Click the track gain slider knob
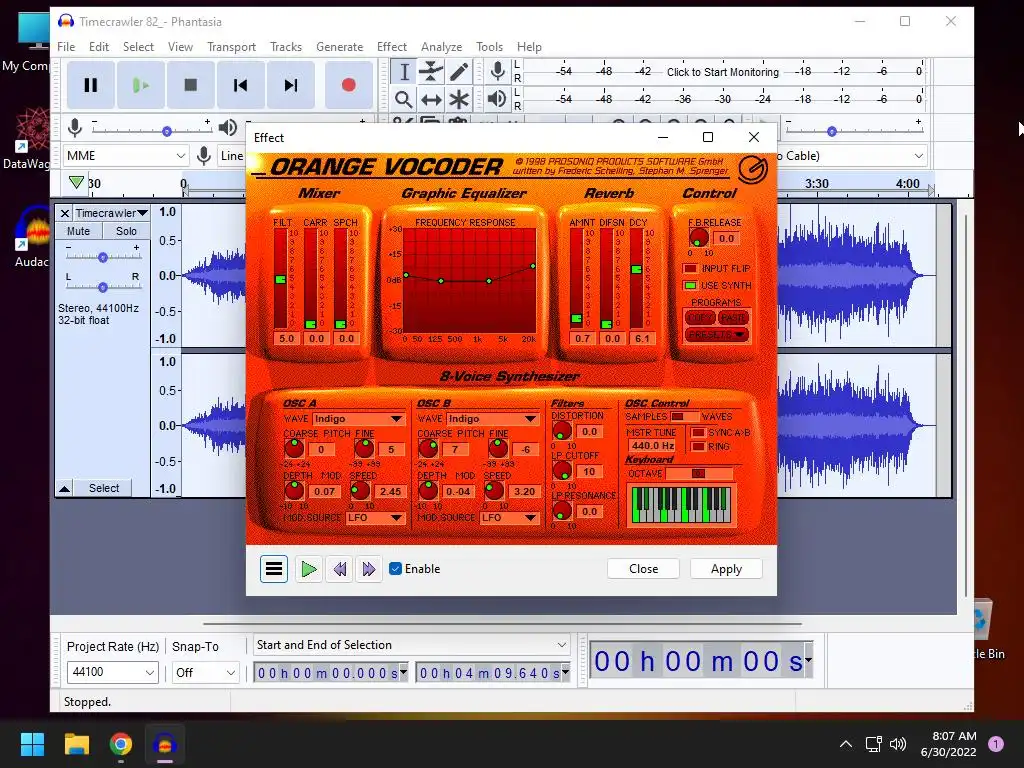This screenshot has width=1024, height=768. point(103,257)
